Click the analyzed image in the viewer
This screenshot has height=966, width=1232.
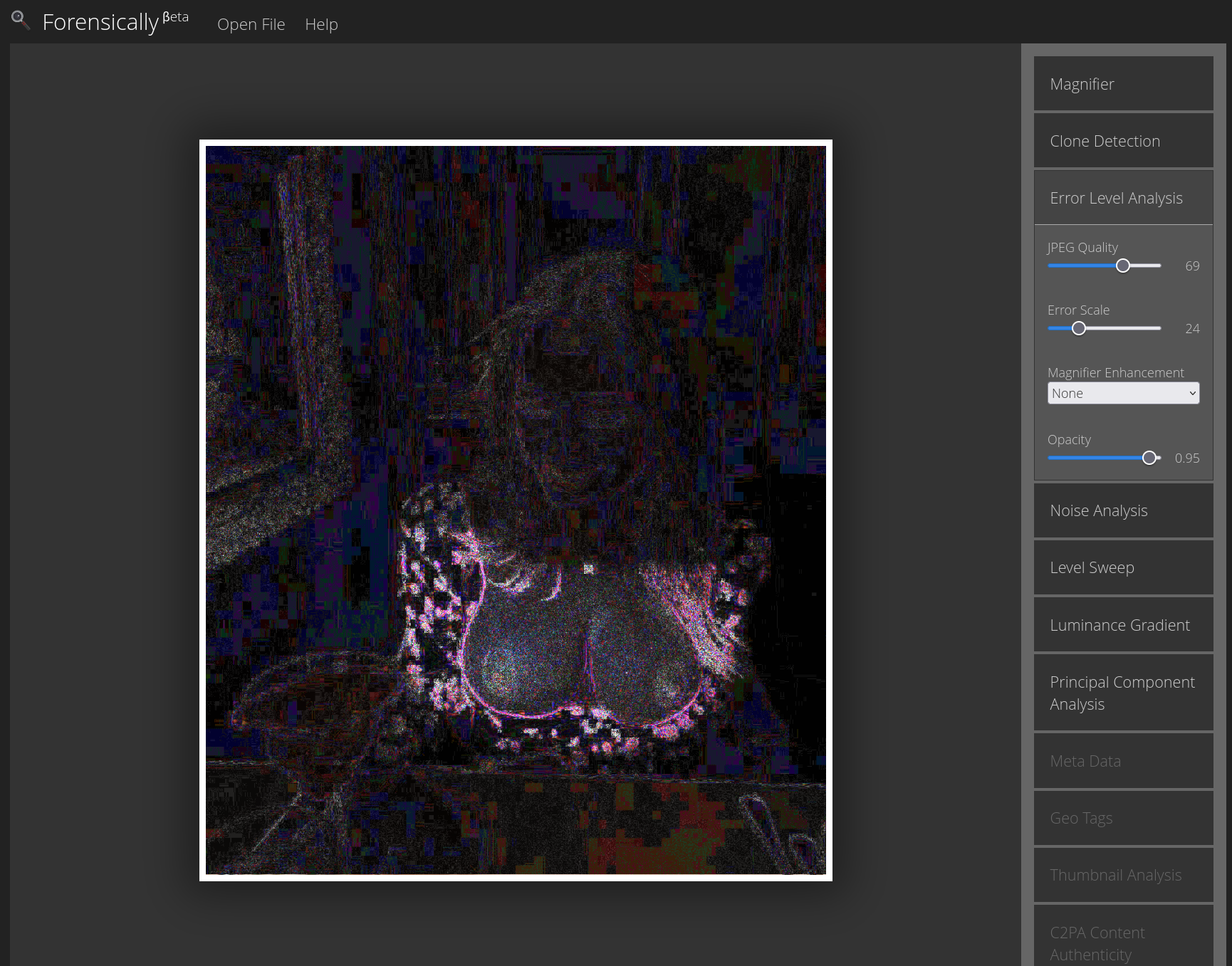(516, 510)
